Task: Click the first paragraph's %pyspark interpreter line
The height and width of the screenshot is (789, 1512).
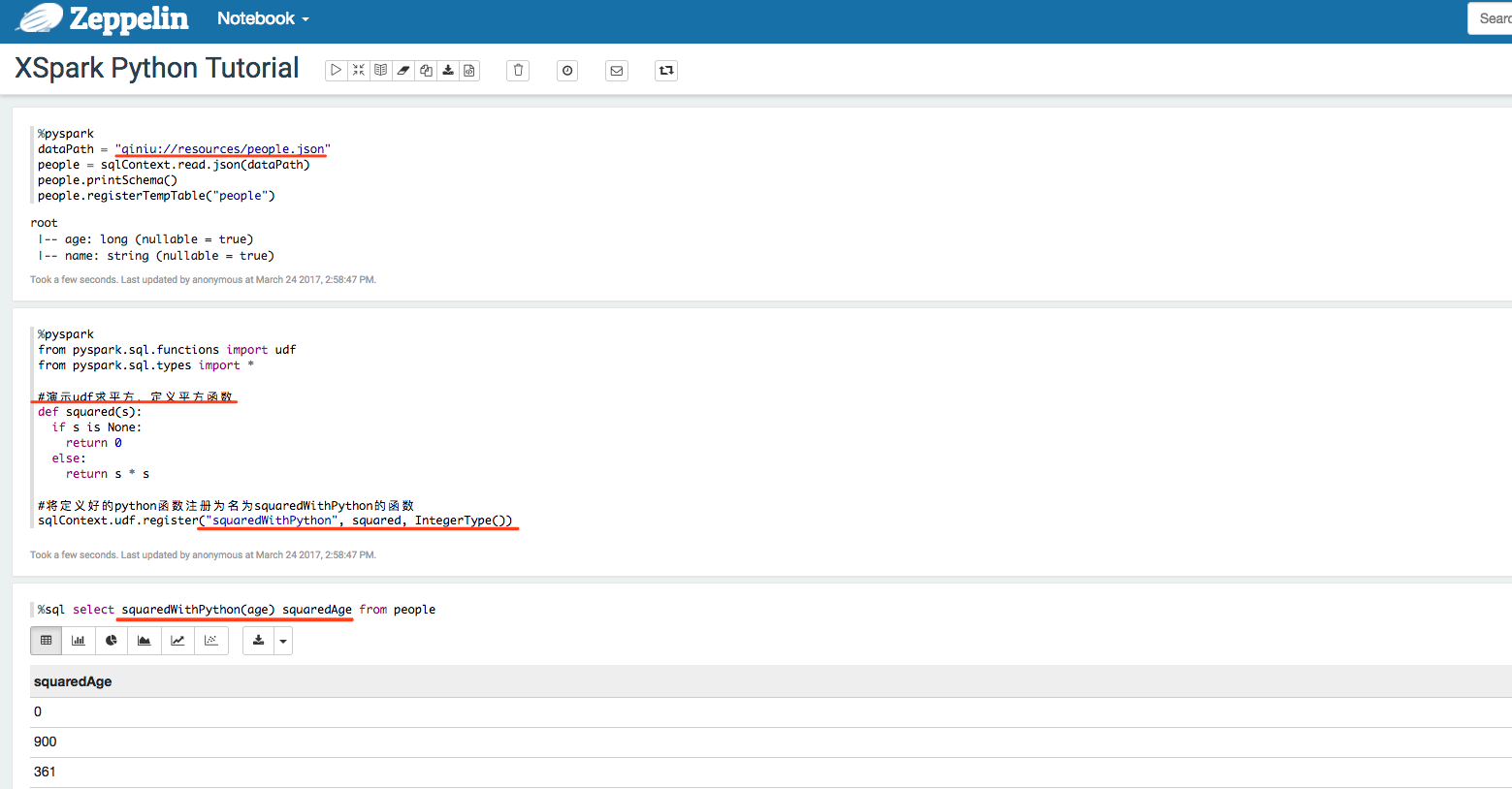Action: click(x=66, y=134)
